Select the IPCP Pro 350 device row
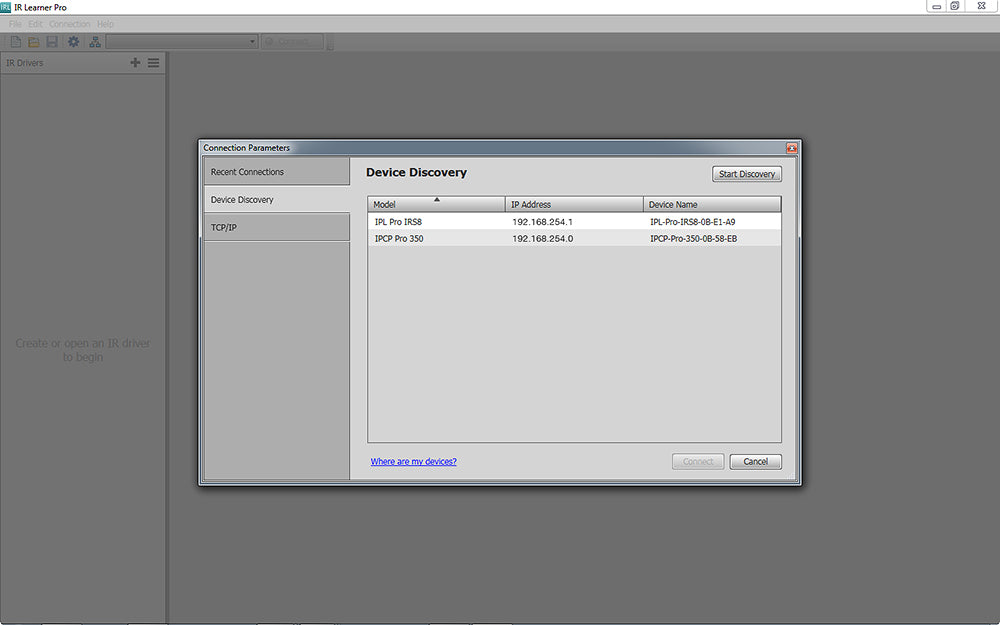1000x625 pixels. pos(574,239)
